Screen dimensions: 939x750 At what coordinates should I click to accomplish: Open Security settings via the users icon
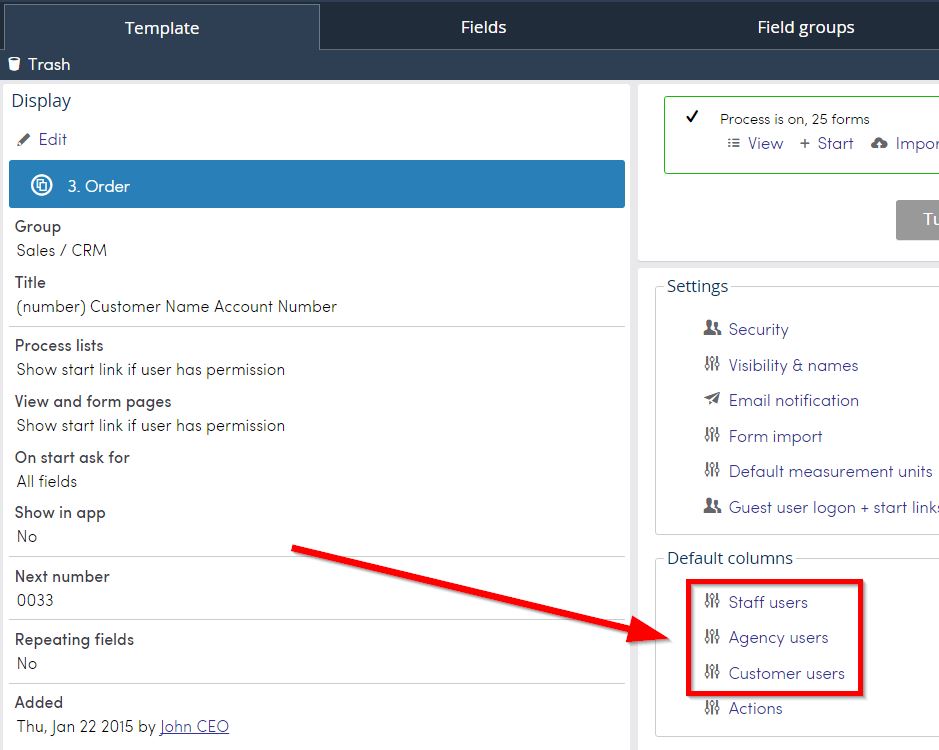714,329
